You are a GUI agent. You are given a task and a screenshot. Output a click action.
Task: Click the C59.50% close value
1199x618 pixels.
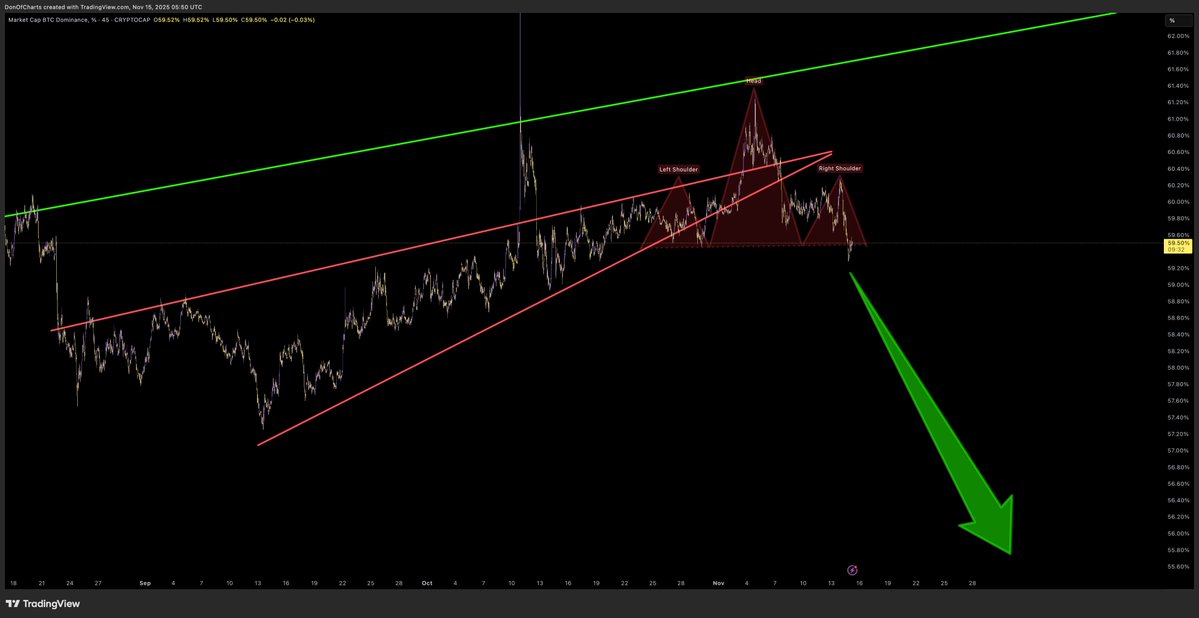click(254, 20)
